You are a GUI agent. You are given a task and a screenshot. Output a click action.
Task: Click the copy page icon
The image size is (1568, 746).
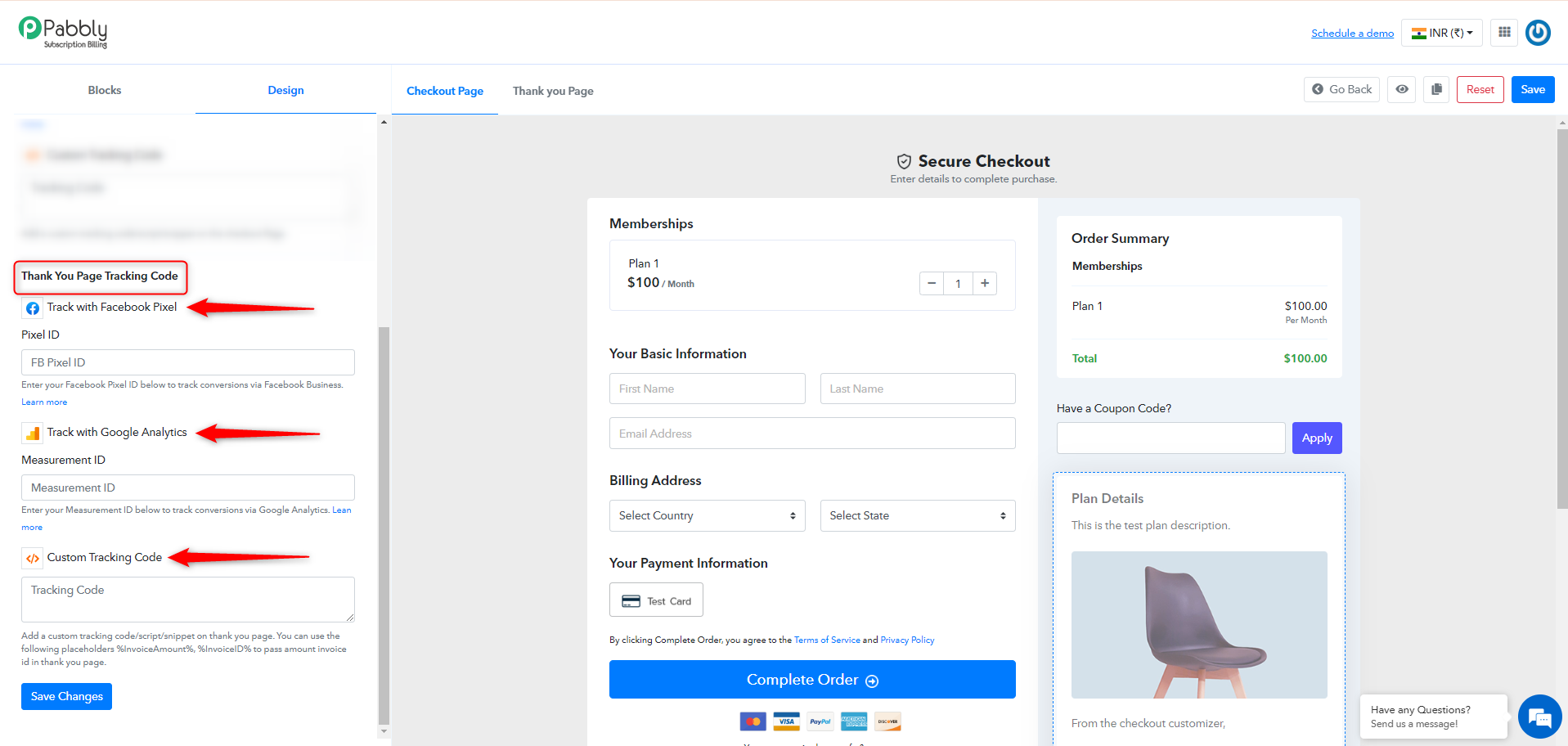pyautogui.click(x=1436, y=89)
